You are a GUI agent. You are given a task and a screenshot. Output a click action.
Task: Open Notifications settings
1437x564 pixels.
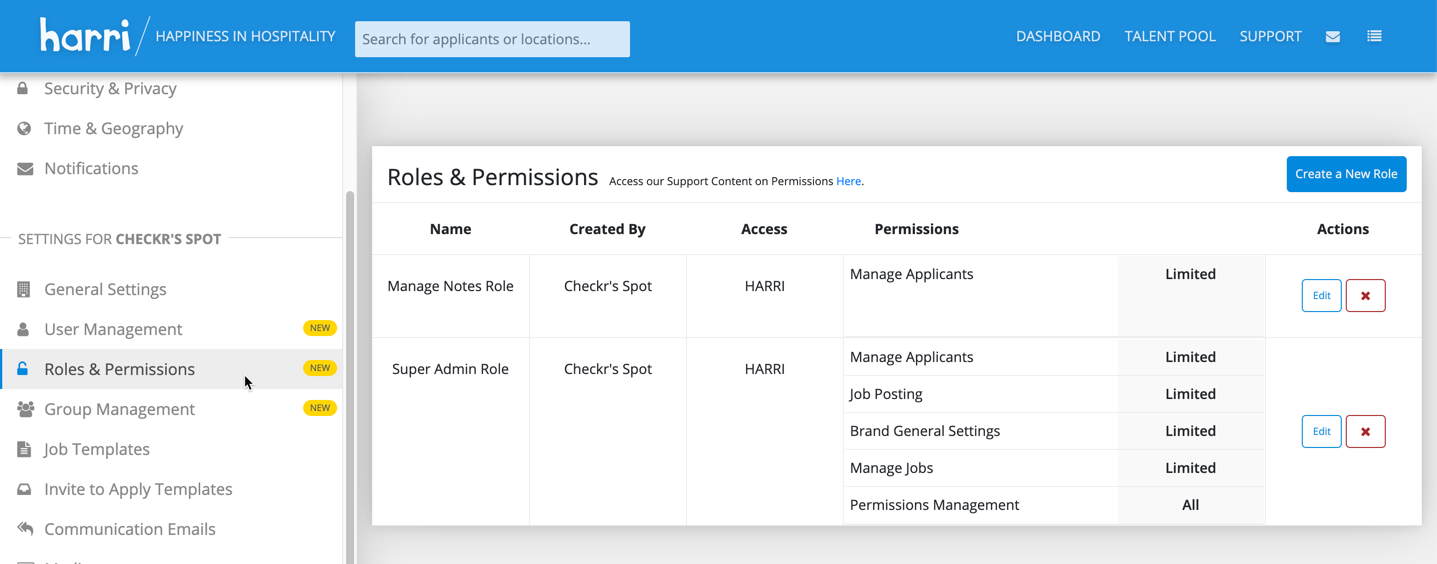pos(91,168)
